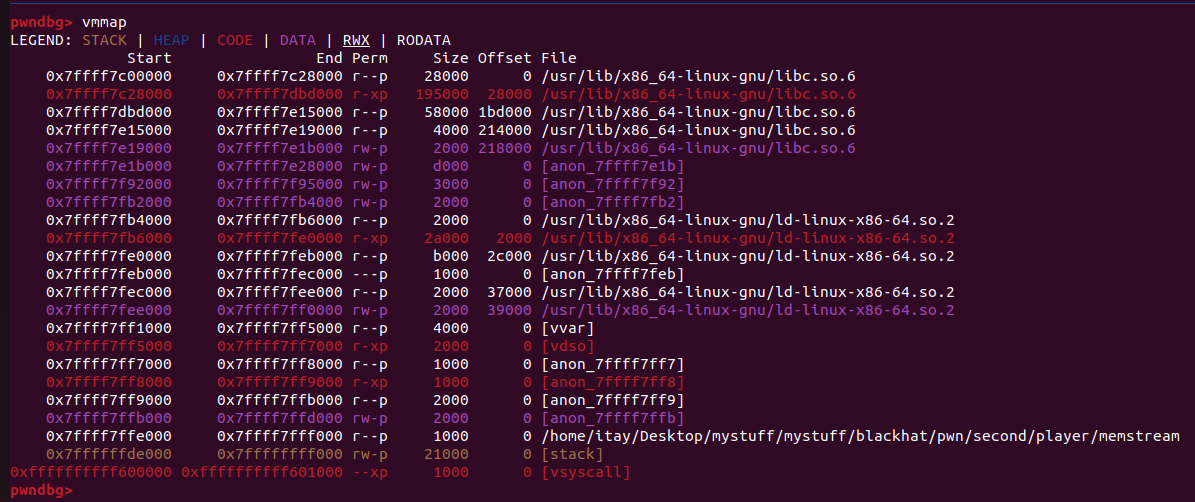This screenshot has width=1195, height=502.
Task: Click the size value b000
Action: coord(451,256)
